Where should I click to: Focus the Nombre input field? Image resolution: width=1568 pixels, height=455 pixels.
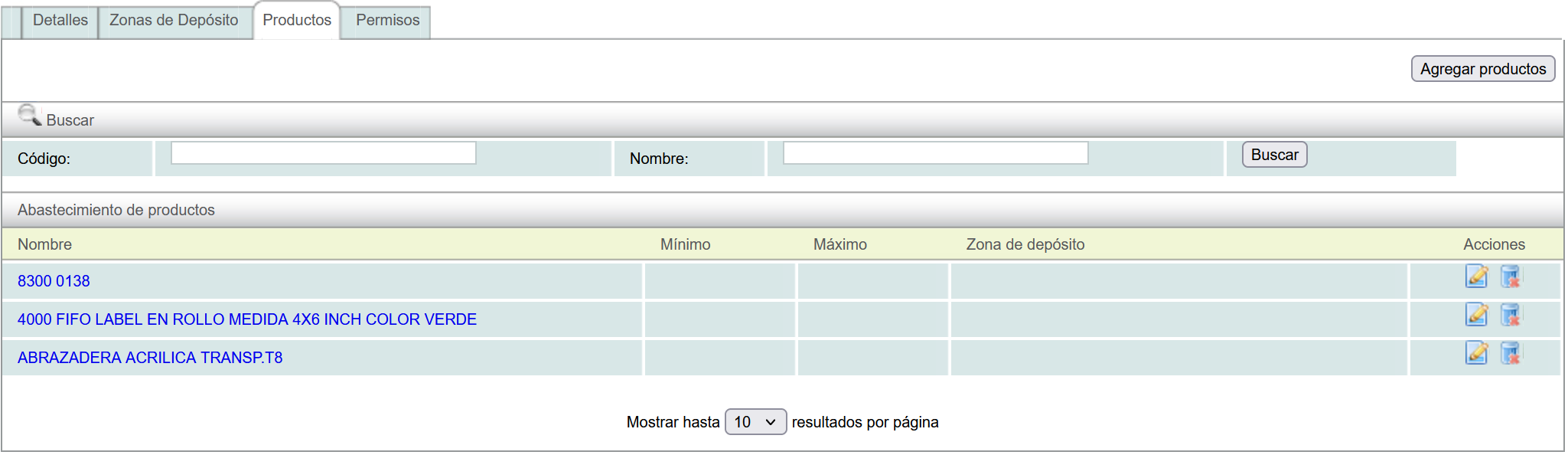tap(935, 153)
